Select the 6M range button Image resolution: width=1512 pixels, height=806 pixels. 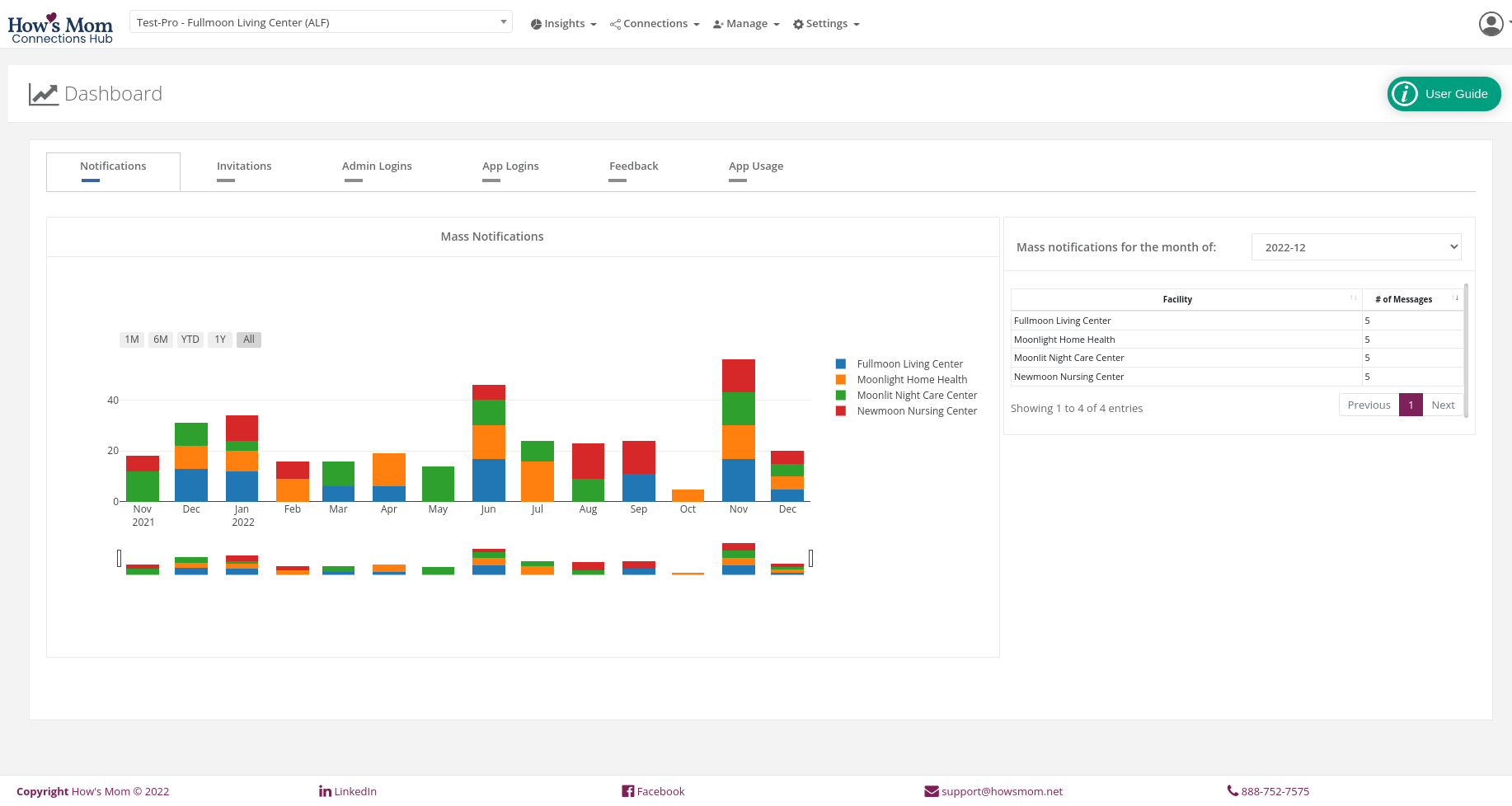click(161, 340)
